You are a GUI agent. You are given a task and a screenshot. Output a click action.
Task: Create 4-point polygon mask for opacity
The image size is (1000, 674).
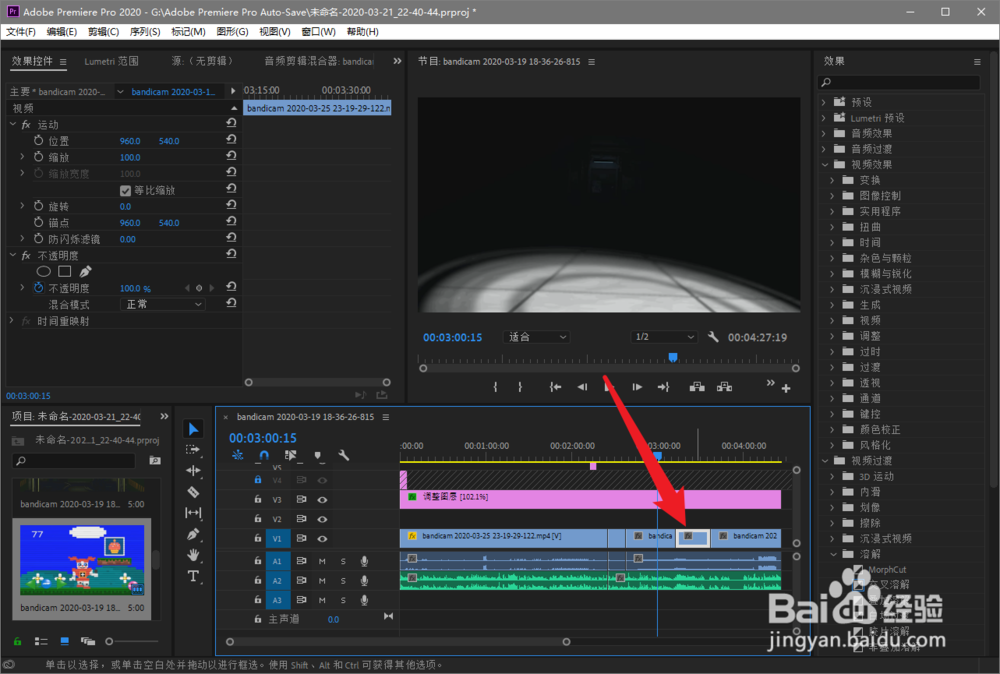tap(64, 272)
